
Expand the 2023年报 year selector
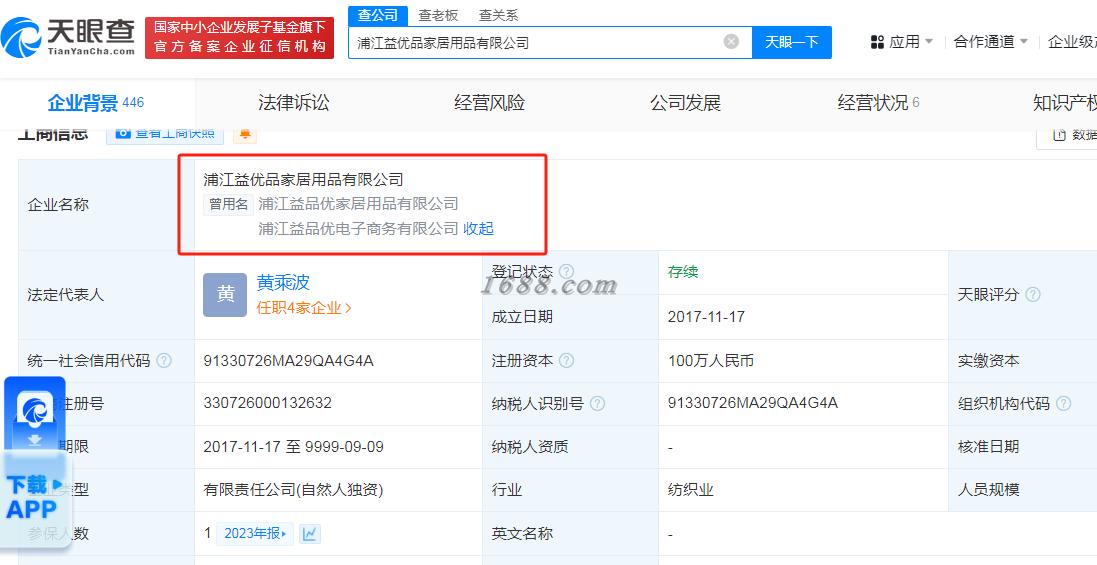(255, 534)
